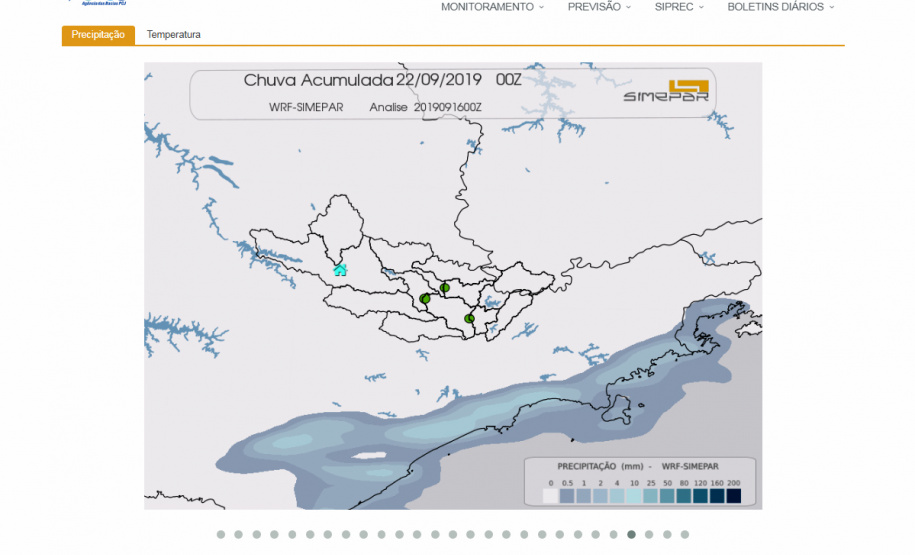
Task: Click the bottommost green marker on the map
Action: click(469, 319)
